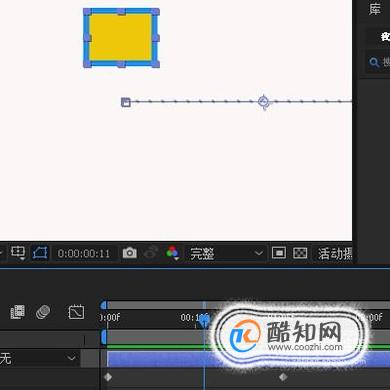Select the first keyframe diamond in timeline
Viewport: 390px width, 390px height.
tap(108, 377)
